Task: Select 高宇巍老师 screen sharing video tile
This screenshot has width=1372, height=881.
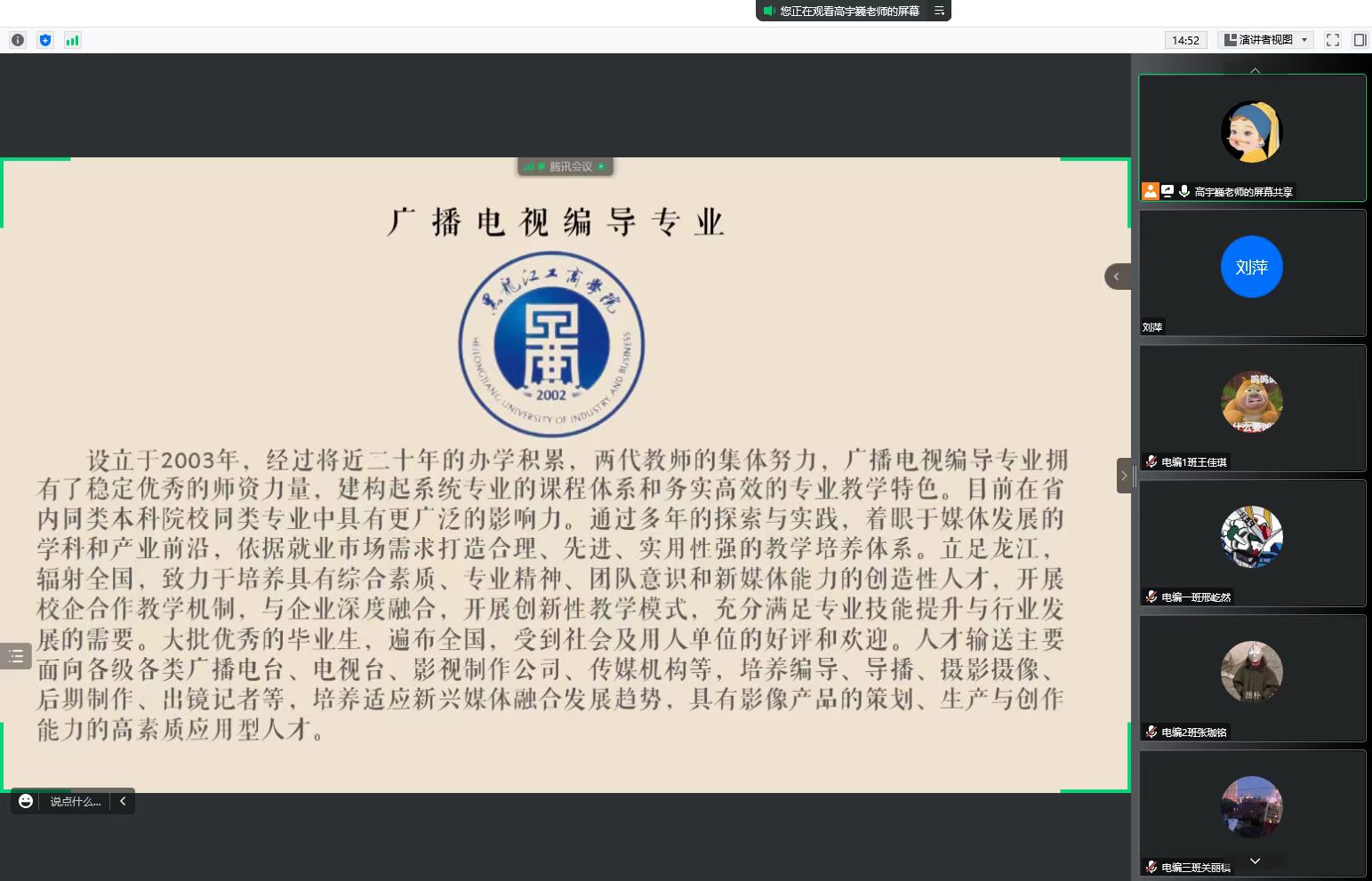Action: tap(1252, 138)
